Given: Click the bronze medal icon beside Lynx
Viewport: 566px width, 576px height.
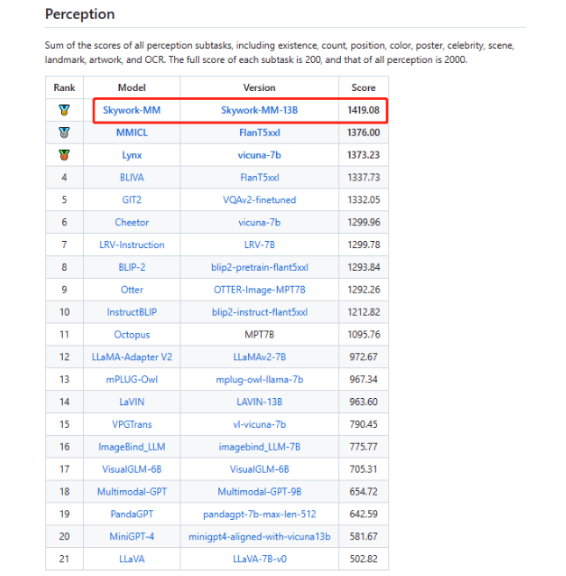Looking at the screenshot, I should click(x=64, y=155).
